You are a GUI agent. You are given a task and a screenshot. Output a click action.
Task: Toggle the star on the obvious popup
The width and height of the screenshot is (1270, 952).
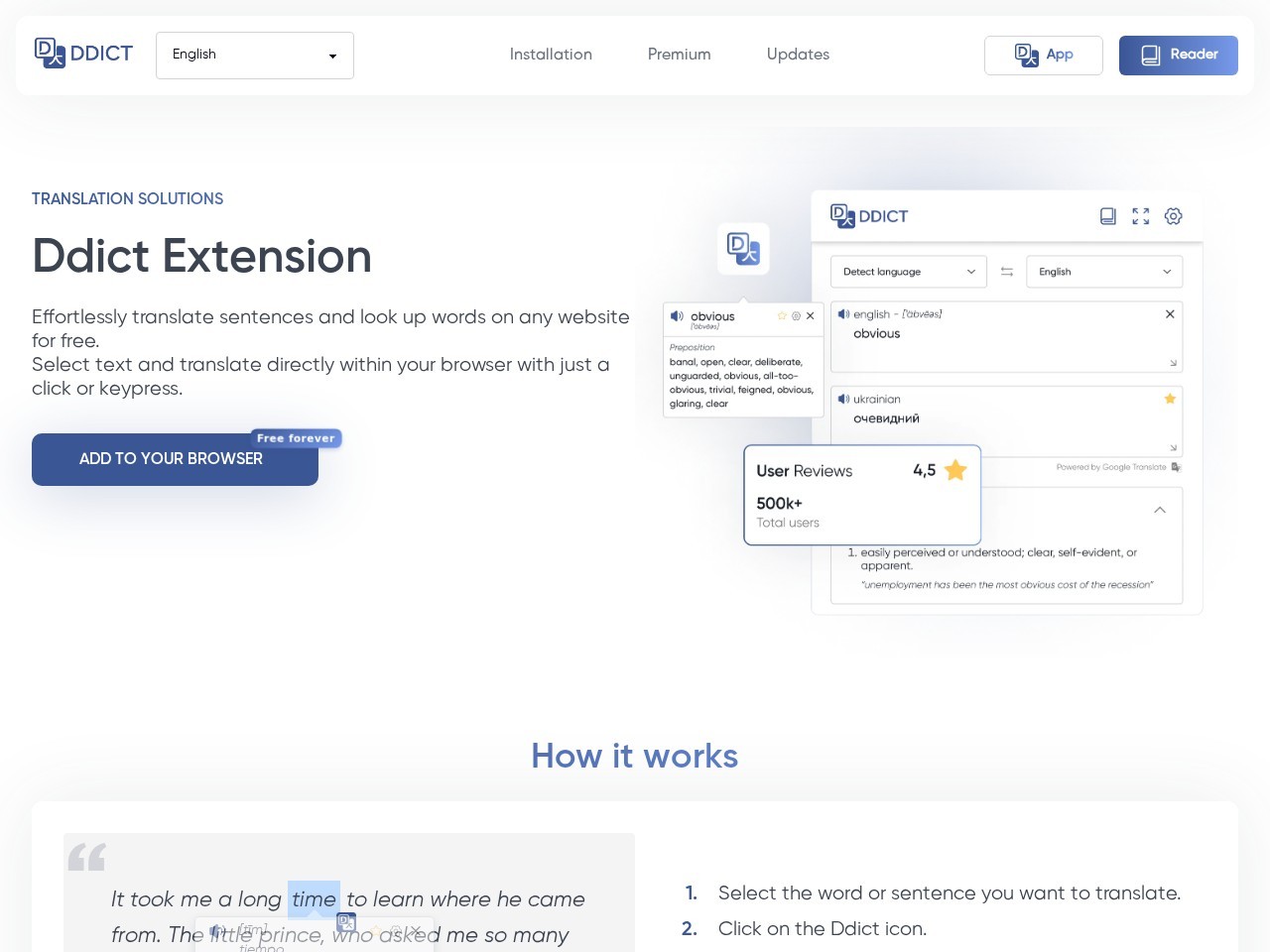pos(782,316)
